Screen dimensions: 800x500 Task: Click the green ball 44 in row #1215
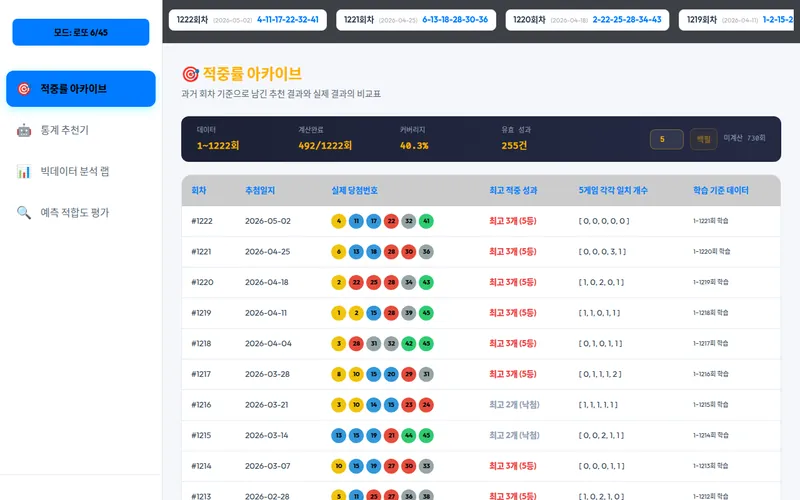click(x=409, y=435)
